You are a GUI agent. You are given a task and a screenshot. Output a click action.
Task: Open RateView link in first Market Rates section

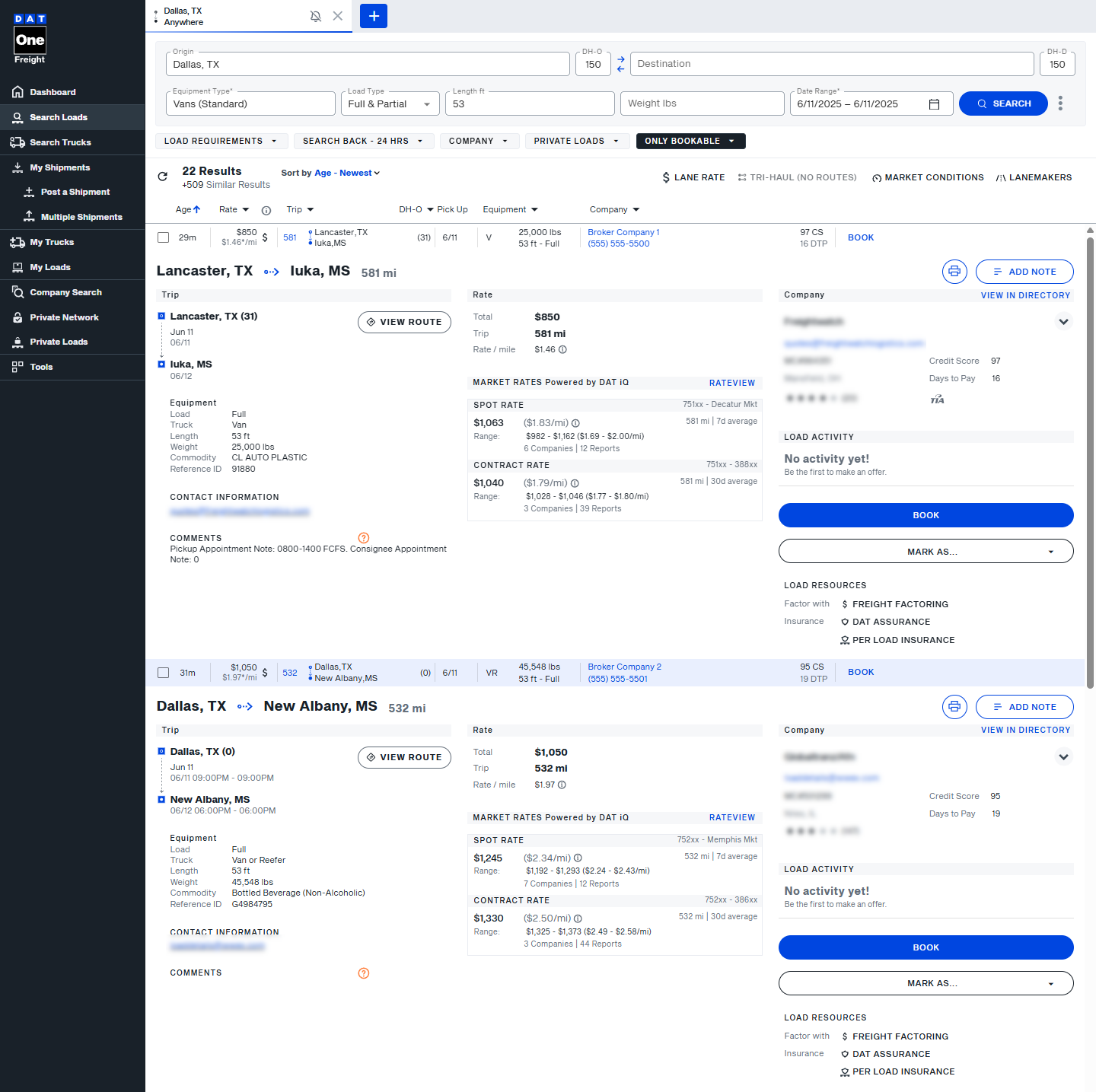point(732,383)
